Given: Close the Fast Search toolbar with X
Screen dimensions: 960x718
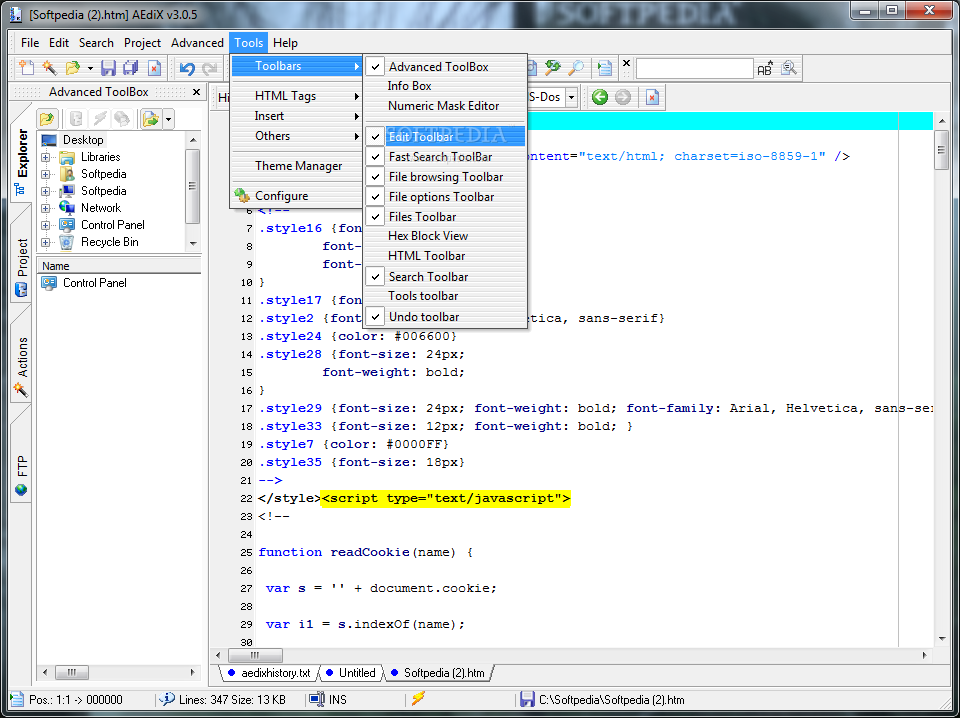Looking at the screenshot, I should [x=626, y=62].
